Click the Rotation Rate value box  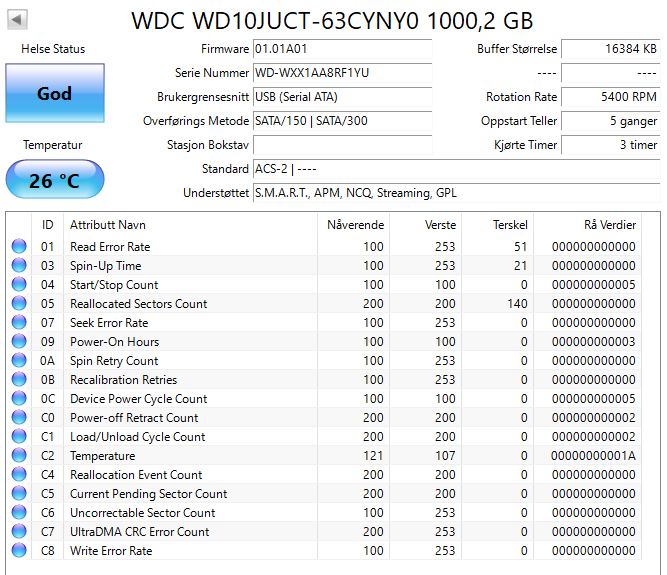tap(610, 97)
